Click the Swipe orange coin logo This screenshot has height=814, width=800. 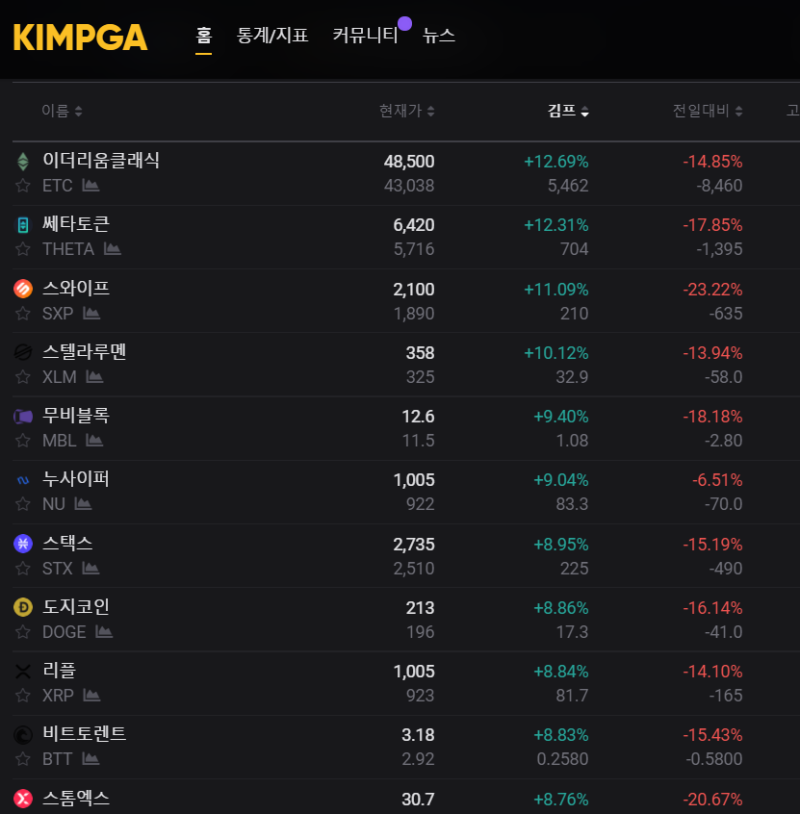(x=23, y=289)
